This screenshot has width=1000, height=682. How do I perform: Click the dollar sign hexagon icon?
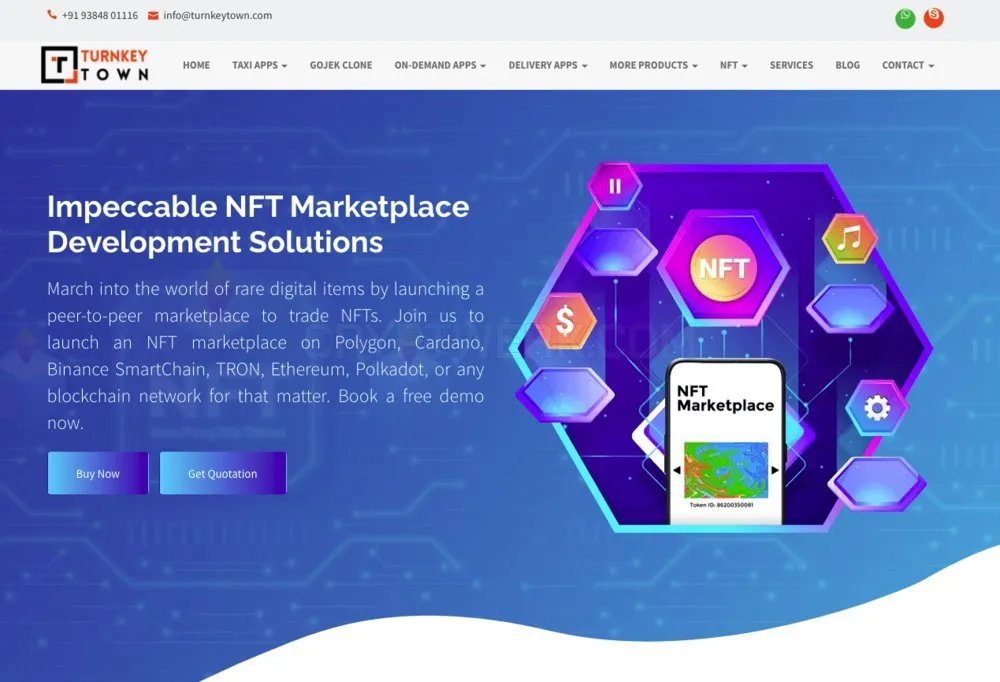tap(565, 320)
